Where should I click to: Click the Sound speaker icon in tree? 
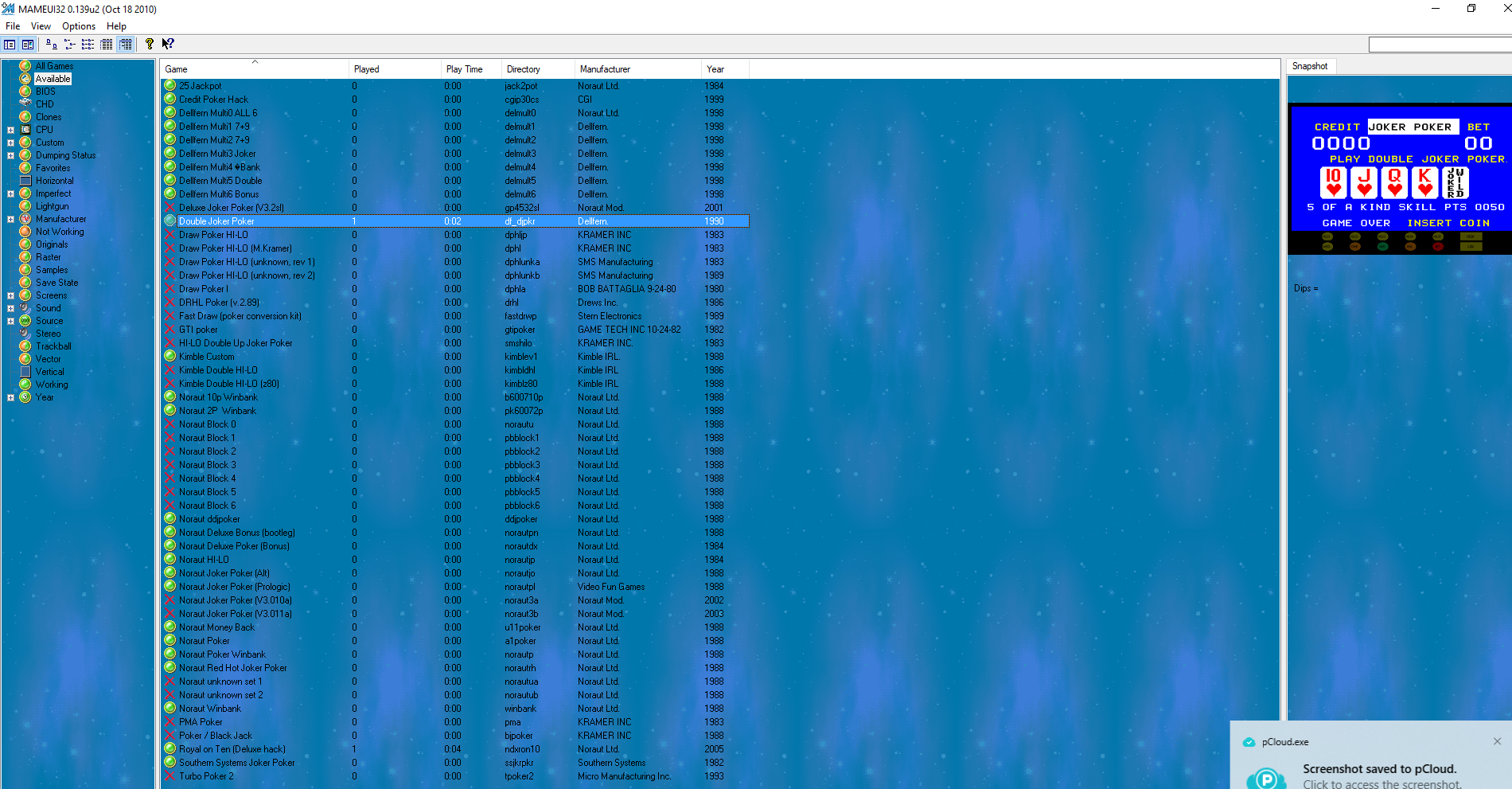click(25, 308)
